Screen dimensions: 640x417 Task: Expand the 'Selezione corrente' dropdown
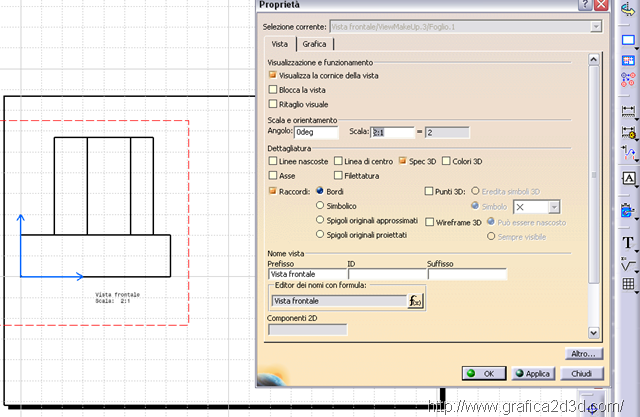pyautogui.click(x=595, y=25)
